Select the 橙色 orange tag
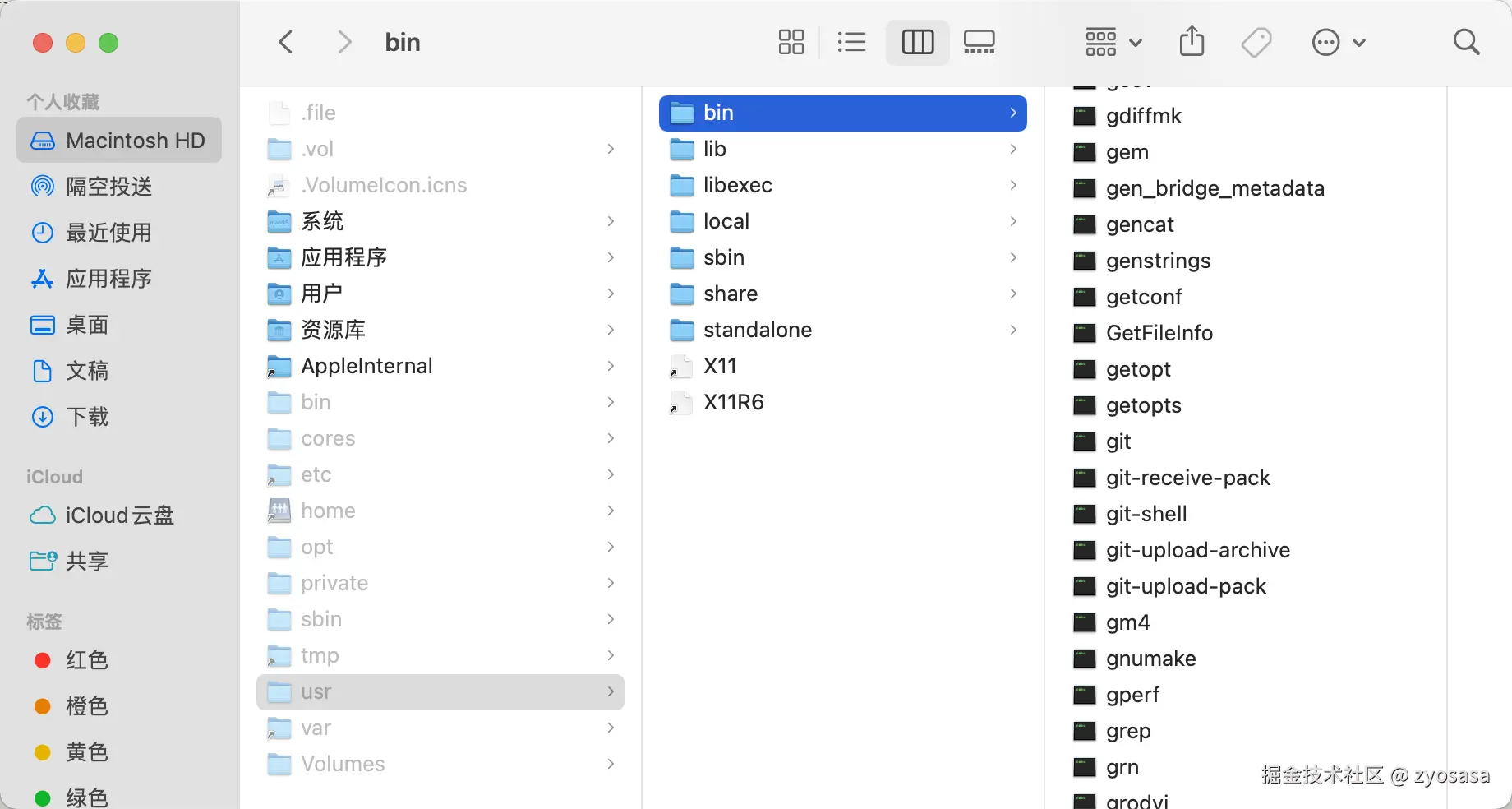Image resolution: width=1512 pixels, height=809 pixels. click(x=119, y=706)
